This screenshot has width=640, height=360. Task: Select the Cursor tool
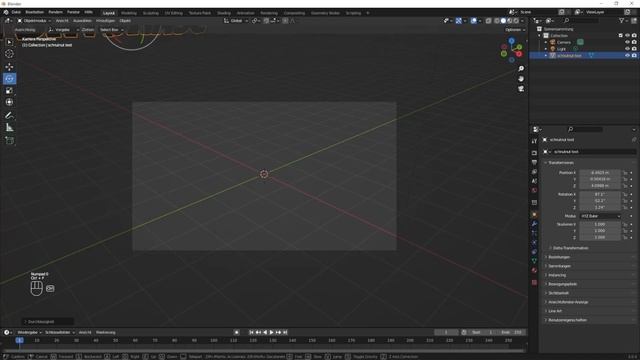click(x=9, y=54)
